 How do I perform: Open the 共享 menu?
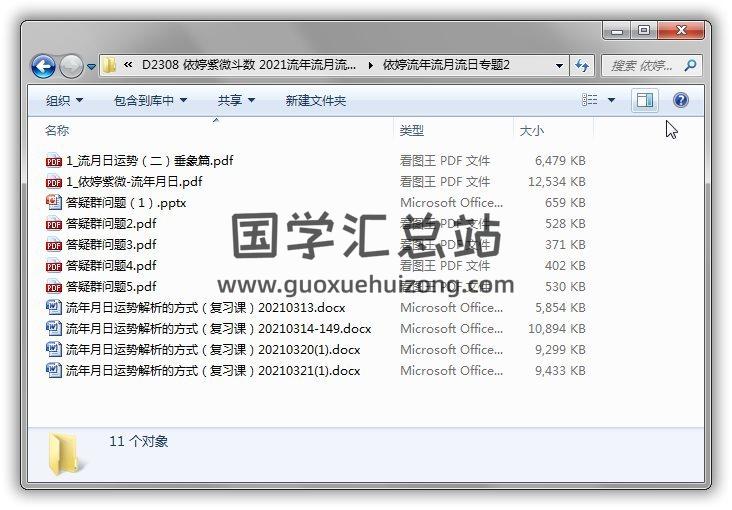236,100
